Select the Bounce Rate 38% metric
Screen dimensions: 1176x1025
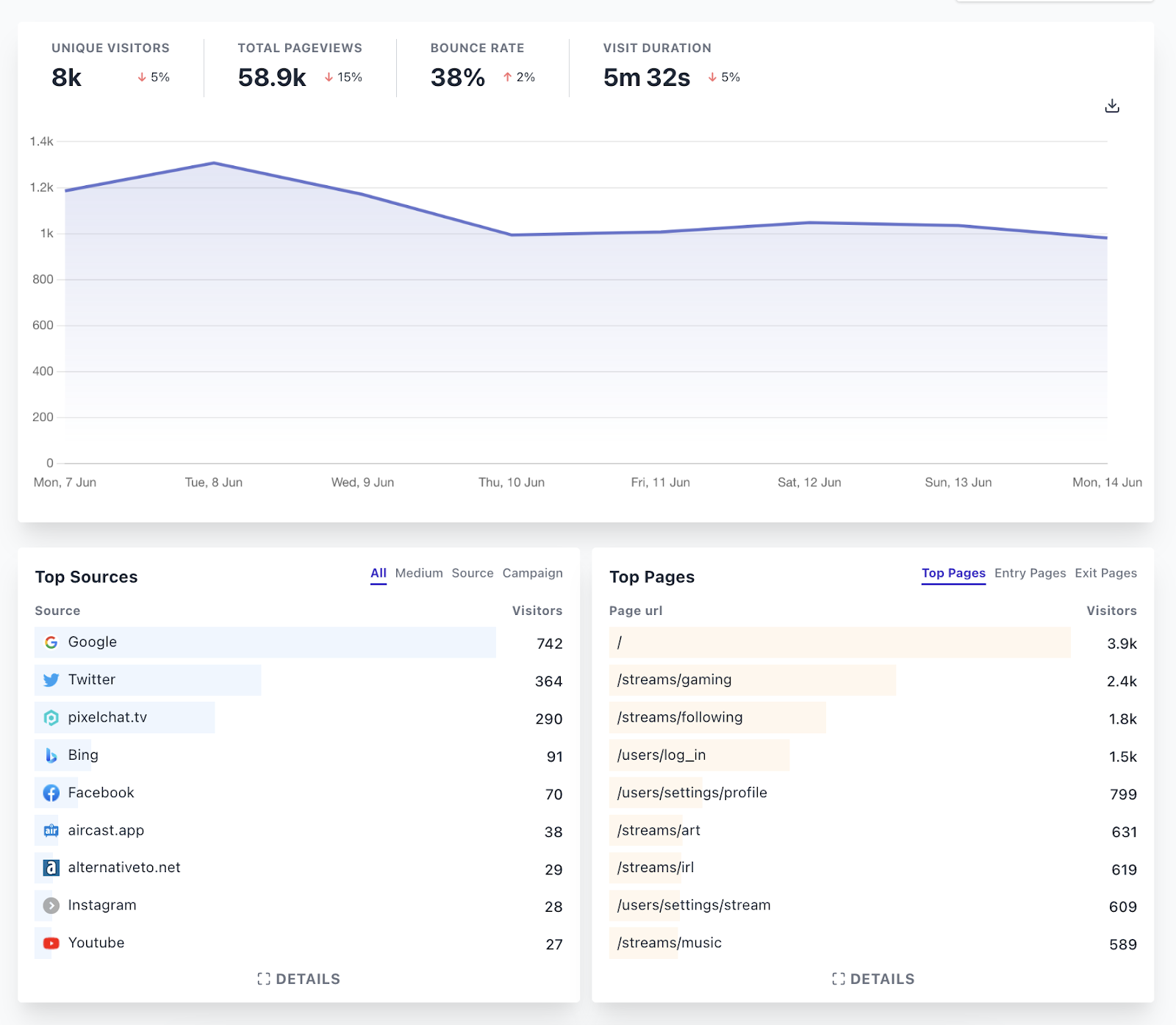click(x=483, y=66)
